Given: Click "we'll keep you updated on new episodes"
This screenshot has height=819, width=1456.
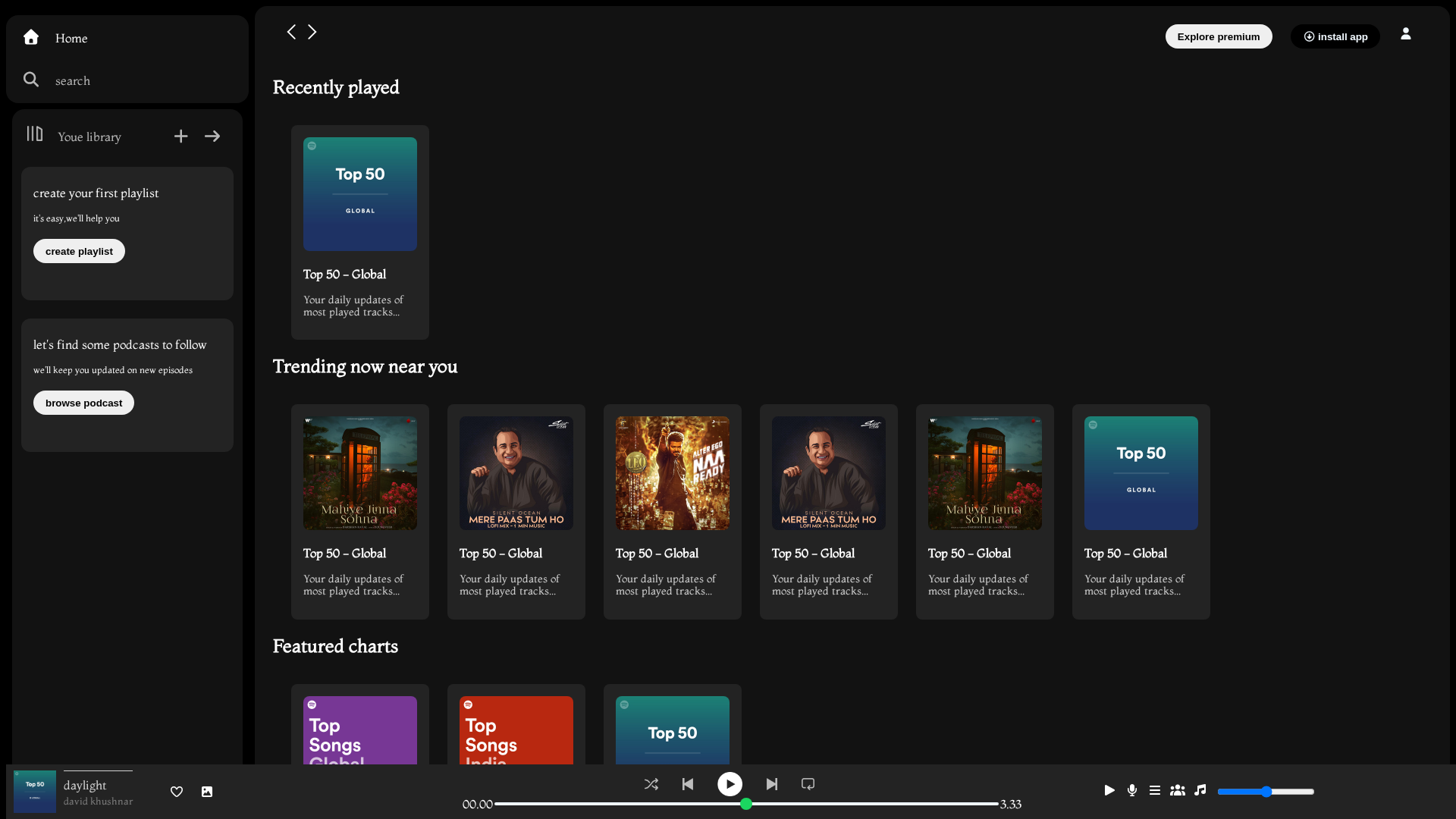Looking at the screenshot, I should 113,370.
